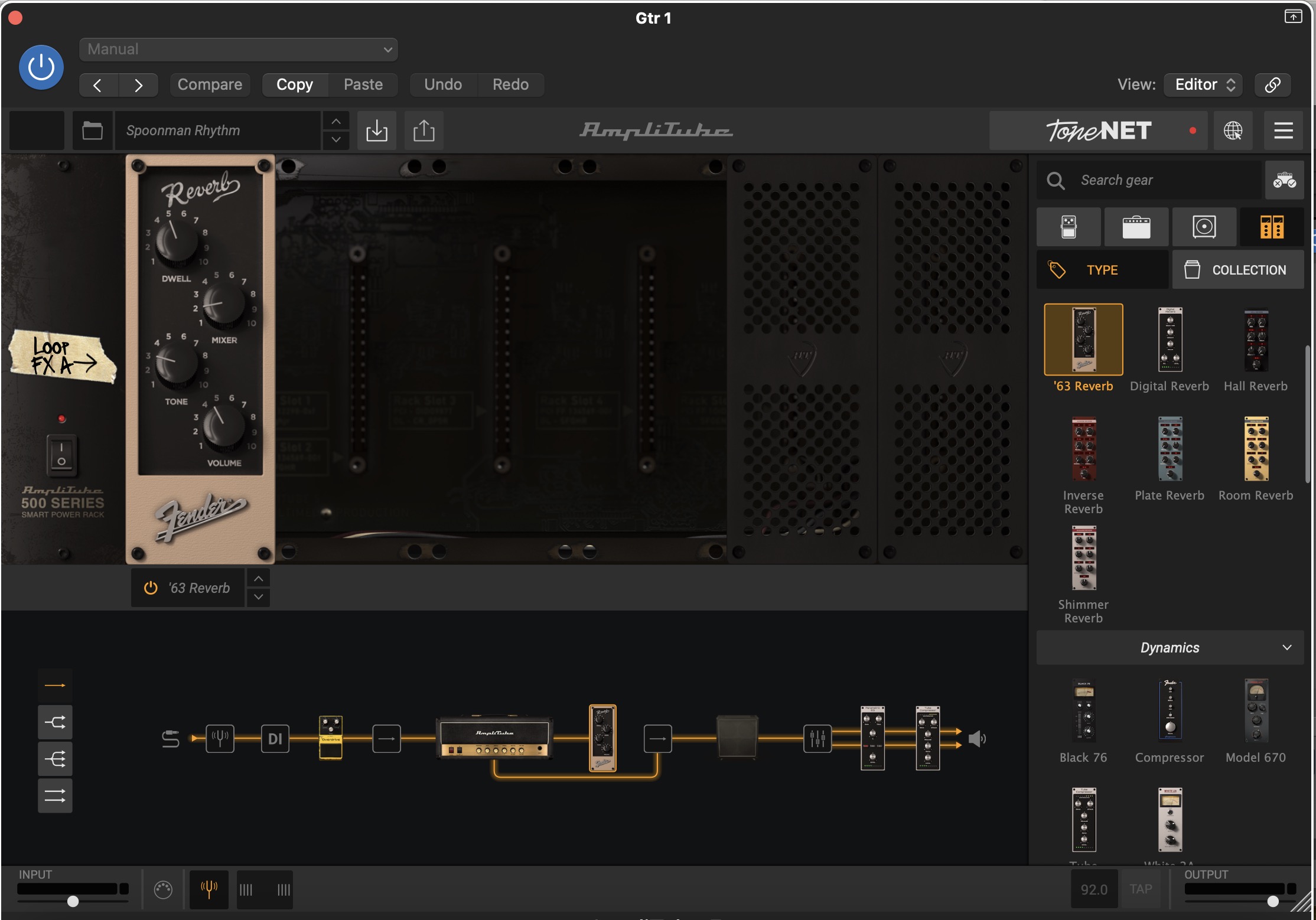
Task: Click the DI block in signal chain
Action: coord(275,738)
